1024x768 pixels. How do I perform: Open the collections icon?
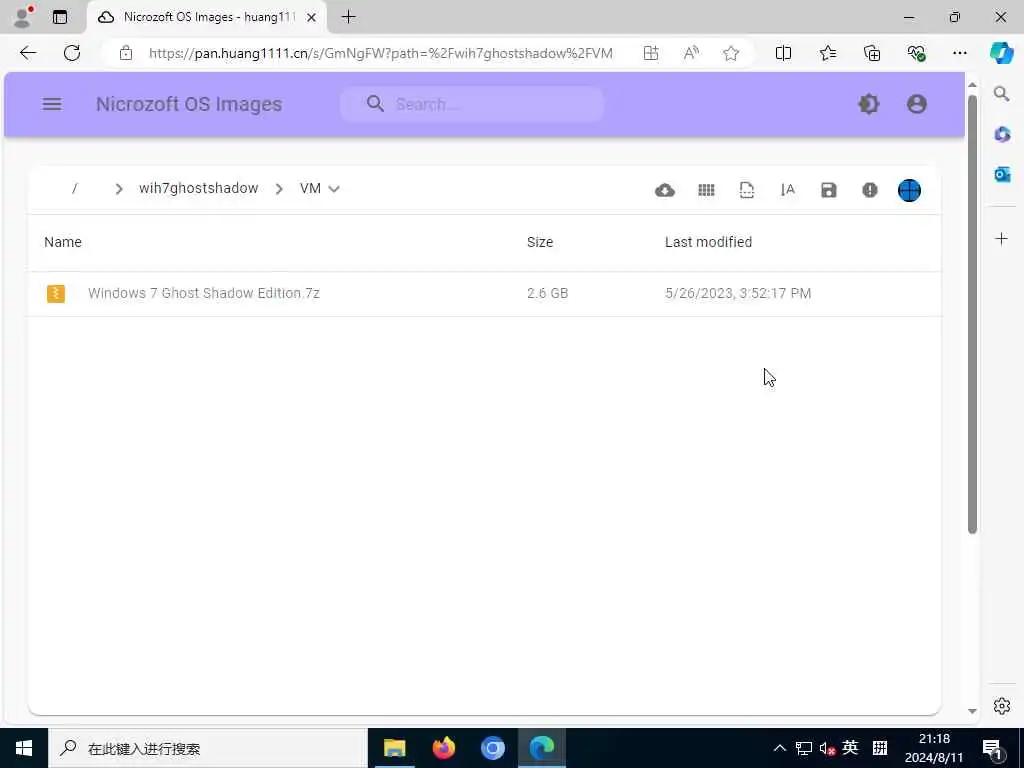(x=872, y=53)
